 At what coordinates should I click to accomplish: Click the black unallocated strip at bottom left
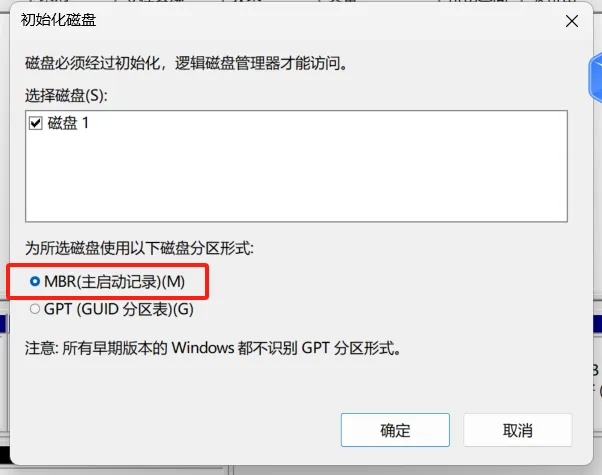pyautogui.click(x=5, y=455)
